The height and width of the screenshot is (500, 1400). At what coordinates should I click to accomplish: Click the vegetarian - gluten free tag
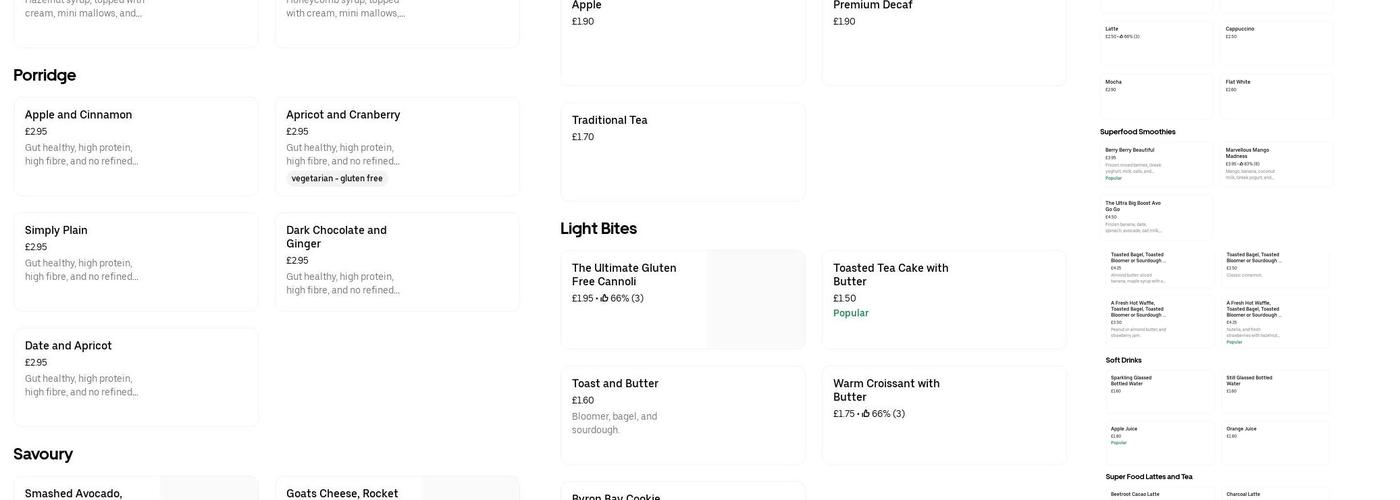[337, 179]
